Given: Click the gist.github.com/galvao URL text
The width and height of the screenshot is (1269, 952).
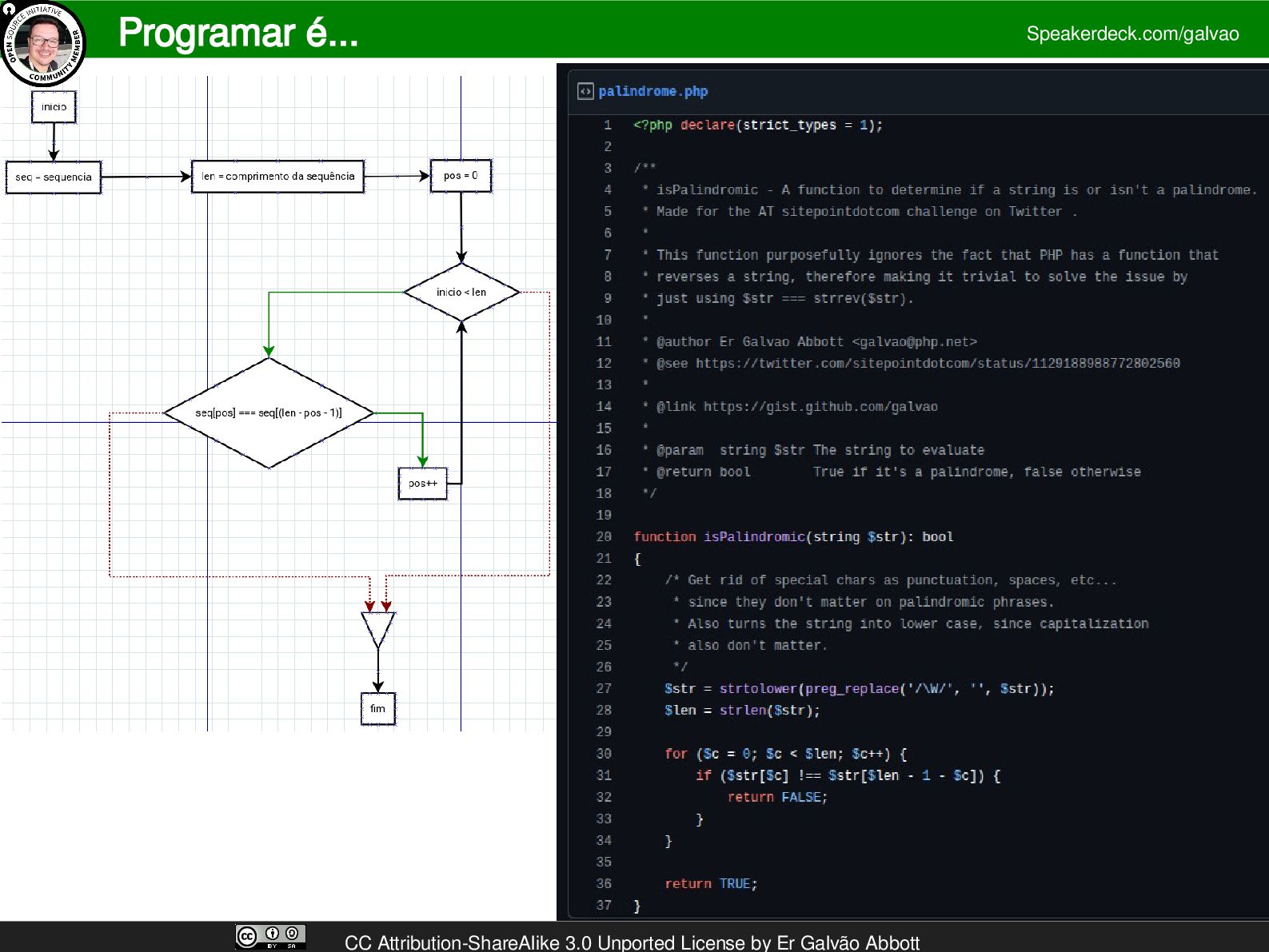Looking at the screenshot, I should 820,406.
